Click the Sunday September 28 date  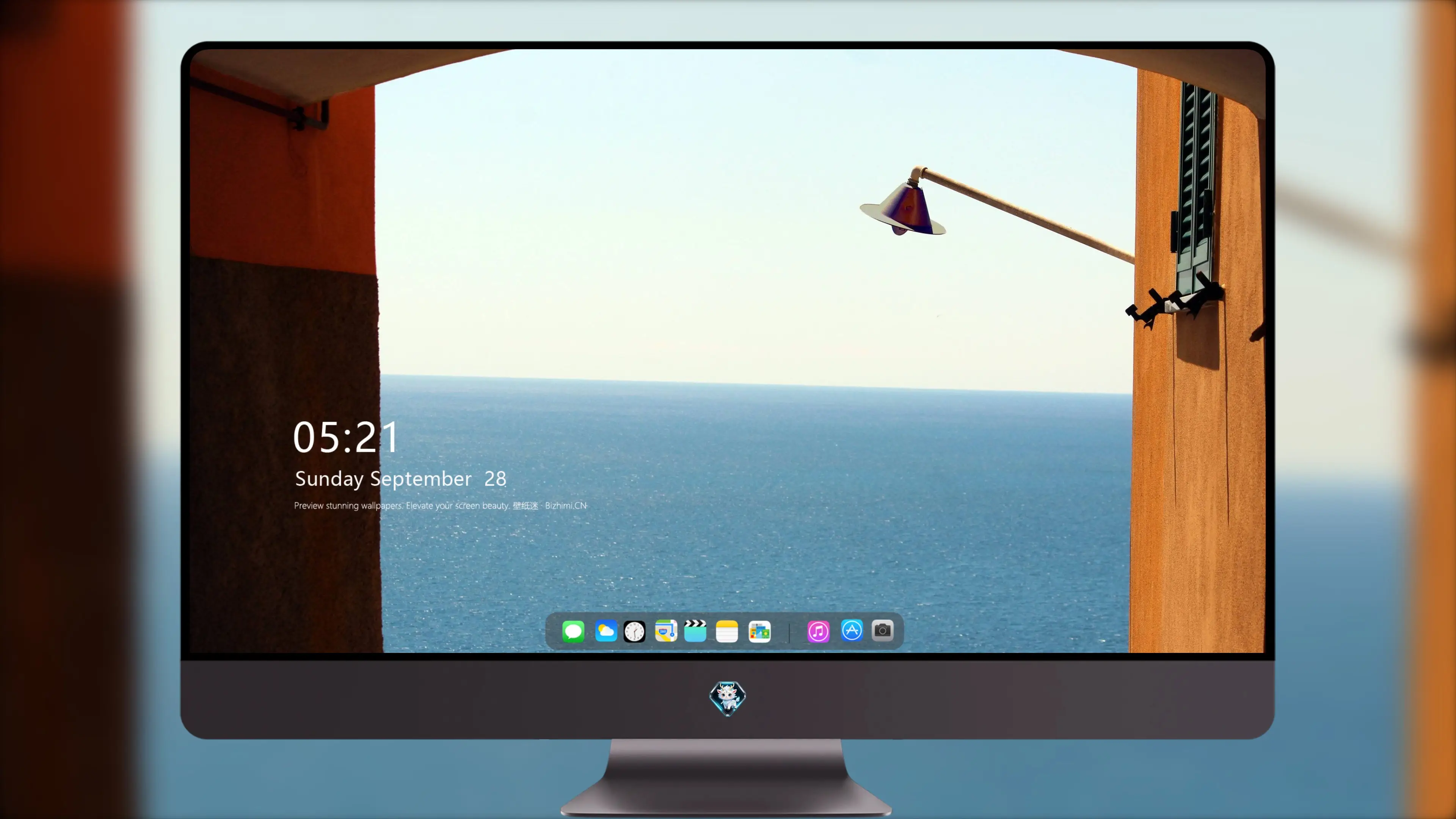(400, 479)
